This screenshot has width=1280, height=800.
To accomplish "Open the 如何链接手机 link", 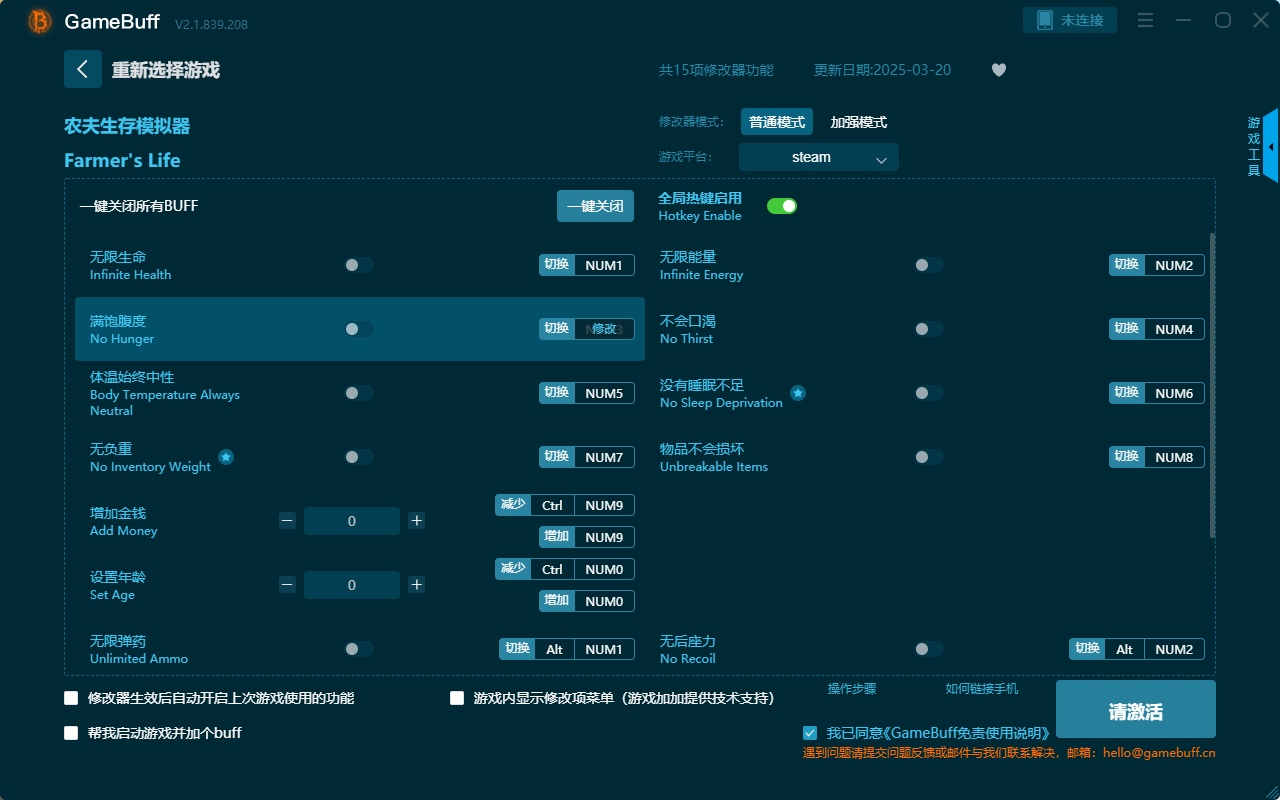I will (982, 689).
